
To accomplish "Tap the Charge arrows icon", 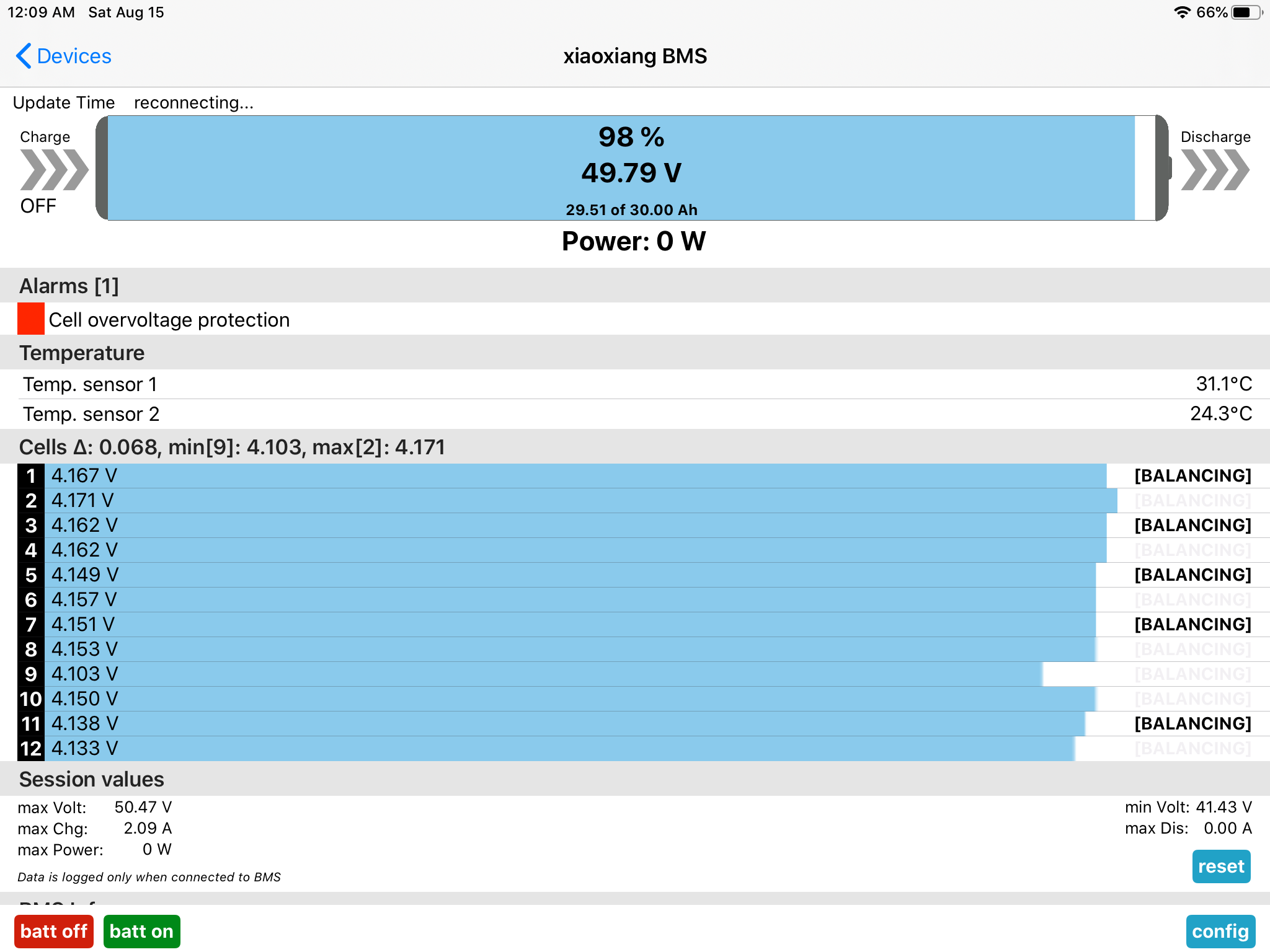I will pos(54,170).
